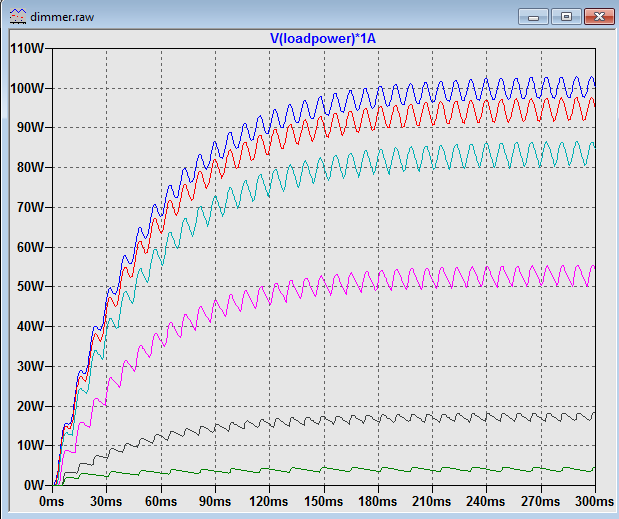The width and height of the screenshot is (619, 519).
Task: Click the 210ms time axis label
Action: tap(432, 501)
